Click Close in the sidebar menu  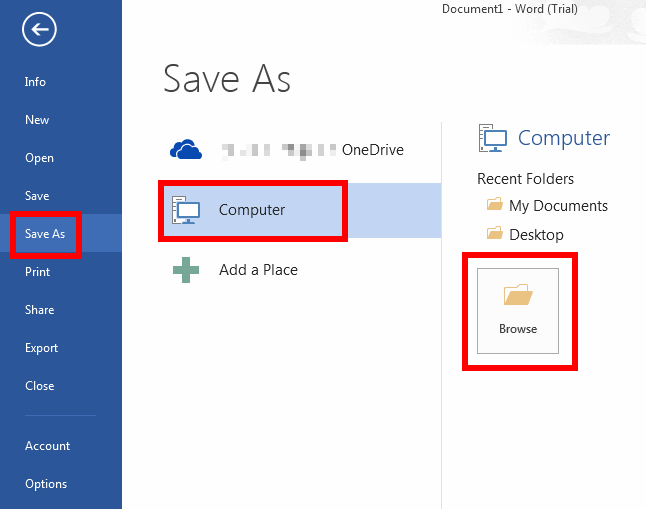(39, 386)
